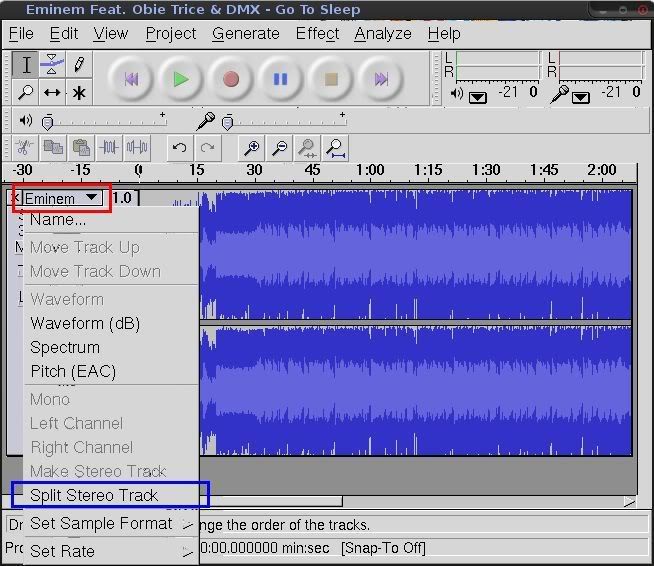Fit selection in window zoom icon
Screen dimensions: 654x566
[307, 148]
